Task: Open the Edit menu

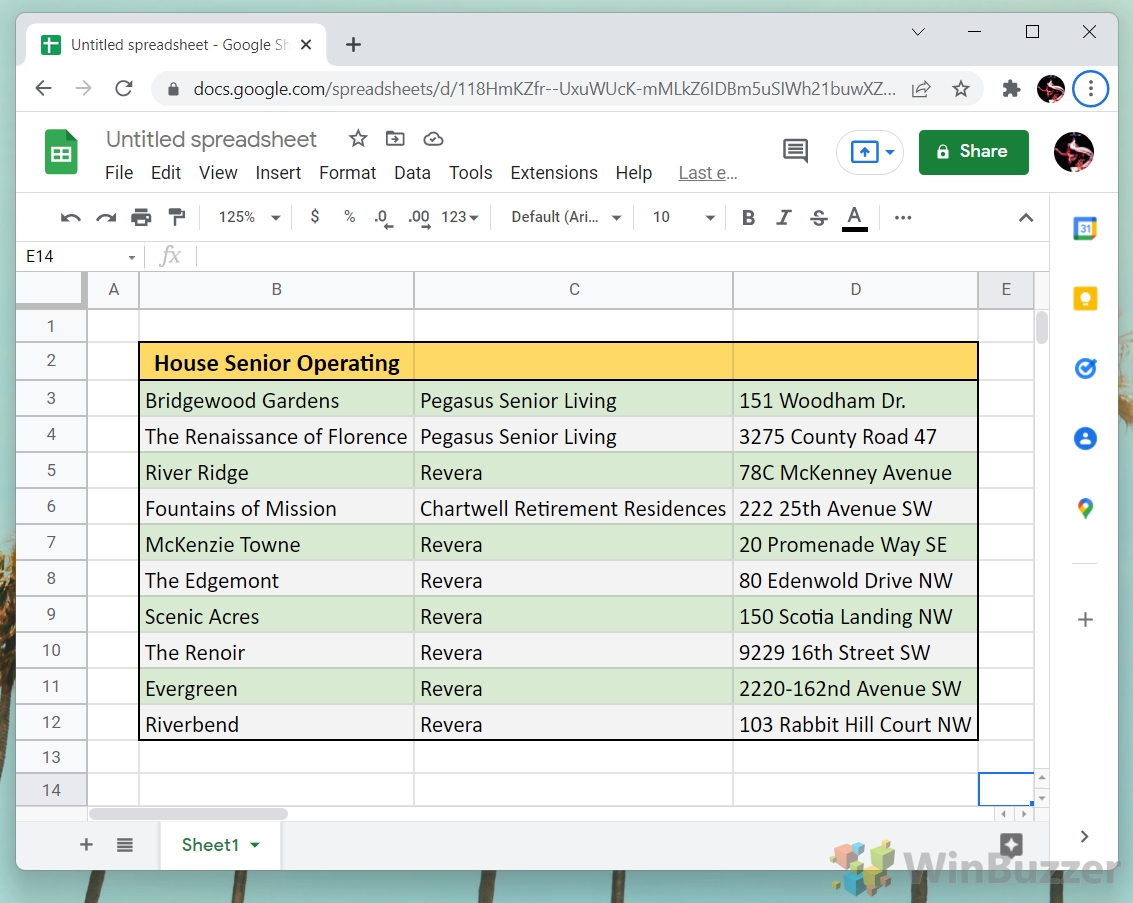Action: click(x=165, y=173)
